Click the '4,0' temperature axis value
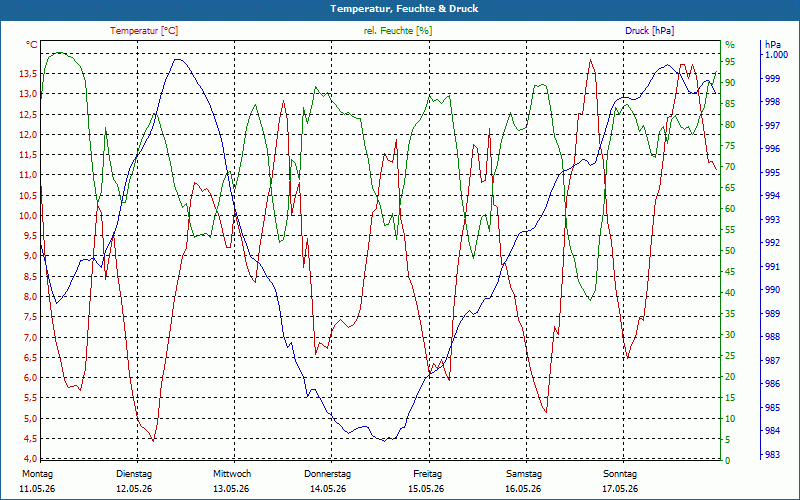Screen dimensions: 800x500 [x=31, y=458]
